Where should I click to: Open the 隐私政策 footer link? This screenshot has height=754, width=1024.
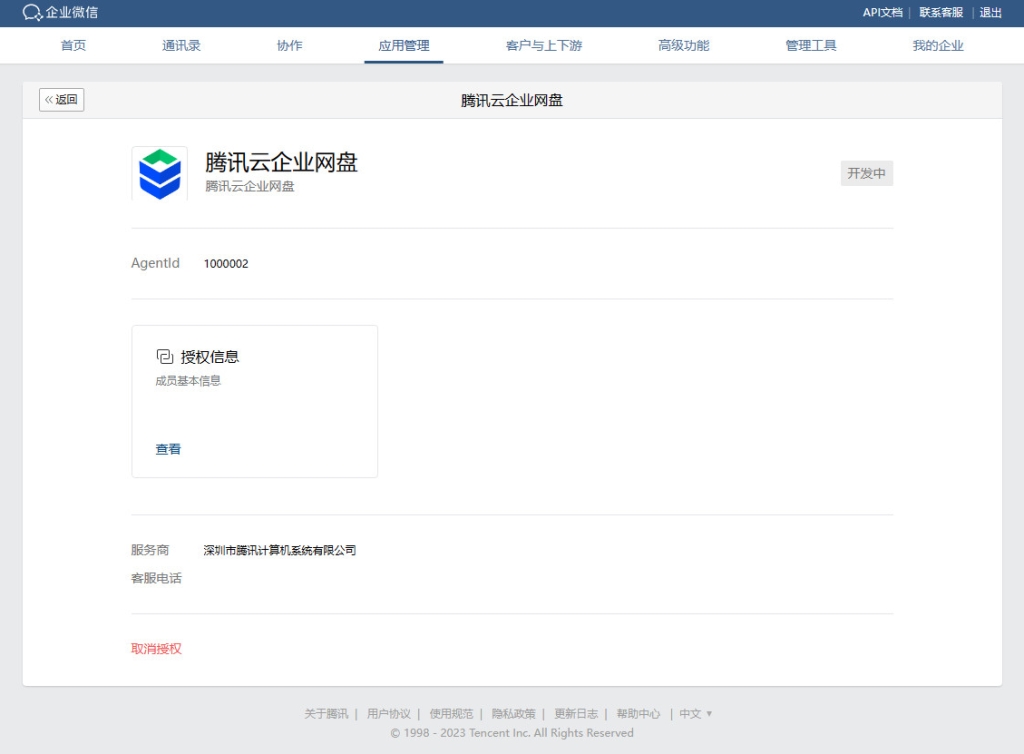pyautogui.click(x=513, y=714)
